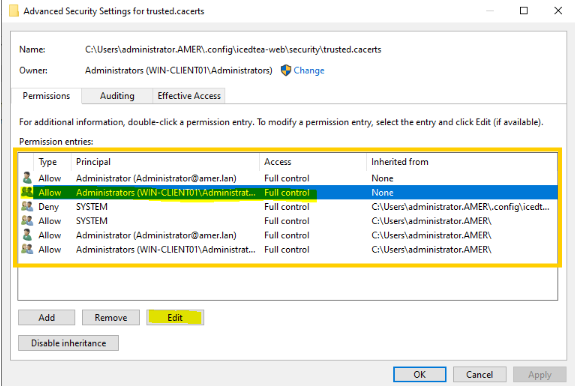Image resolution: width=575 pixels, height=386 pixels.
Task: Confirm with the OK button
Action: (x=420, y=374)
